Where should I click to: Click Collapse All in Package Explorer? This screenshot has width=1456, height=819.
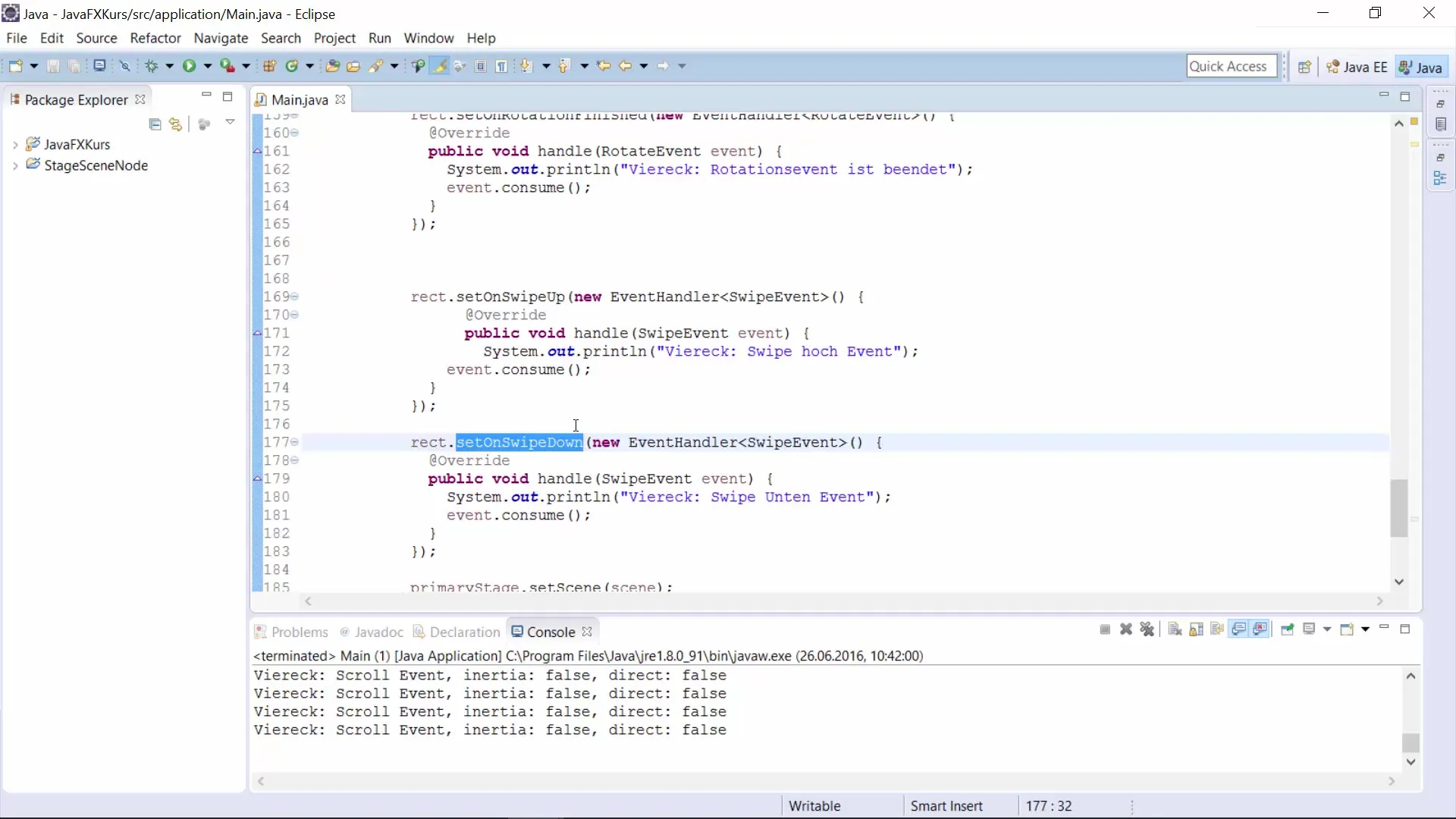[x=155, y=124]
